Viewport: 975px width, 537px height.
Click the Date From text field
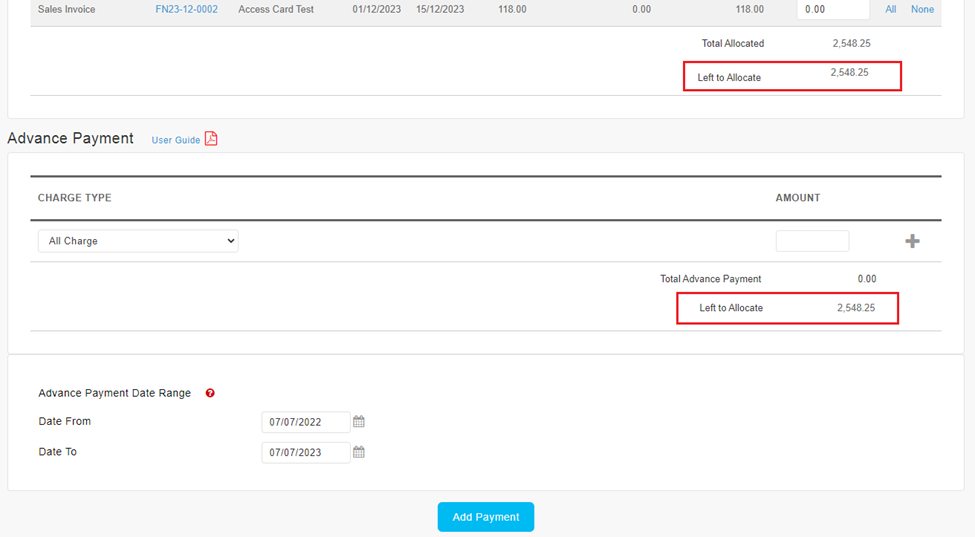pos(305,422)
